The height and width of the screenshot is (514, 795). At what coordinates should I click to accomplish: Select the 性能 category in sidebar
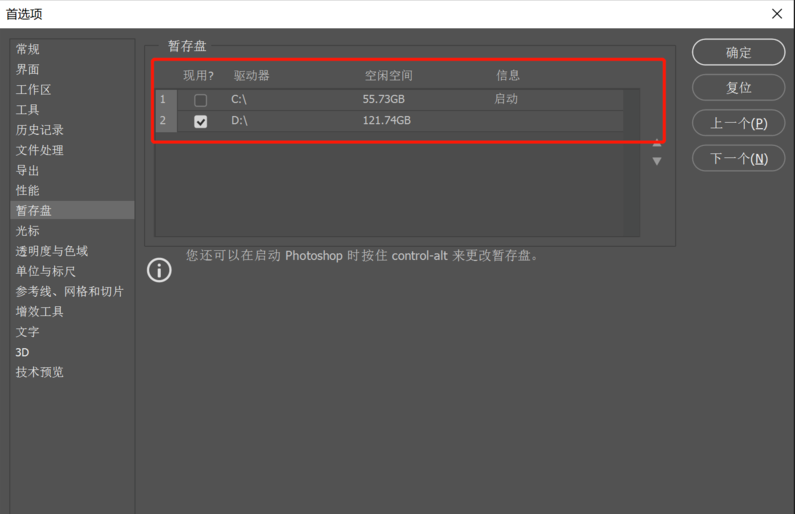pos(28,190)
